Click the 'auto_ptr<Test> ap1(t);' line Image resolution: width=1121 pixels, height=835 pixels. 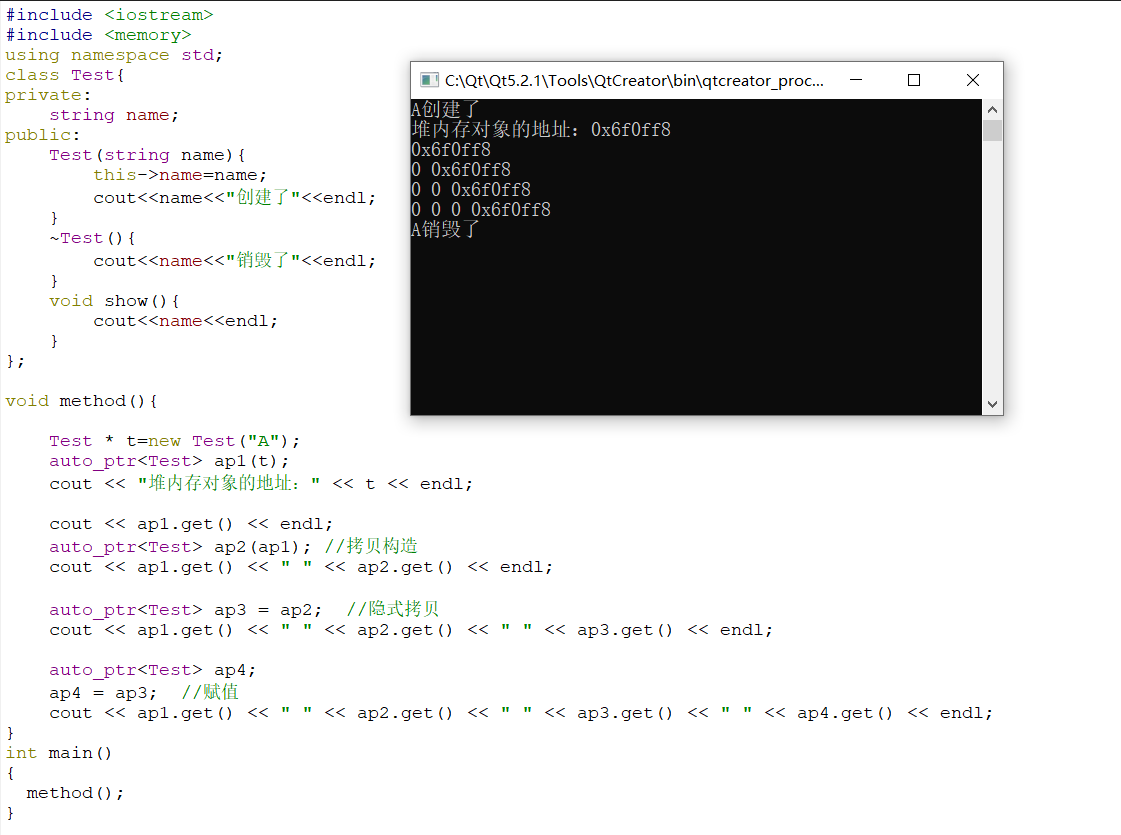click(169, 461)
